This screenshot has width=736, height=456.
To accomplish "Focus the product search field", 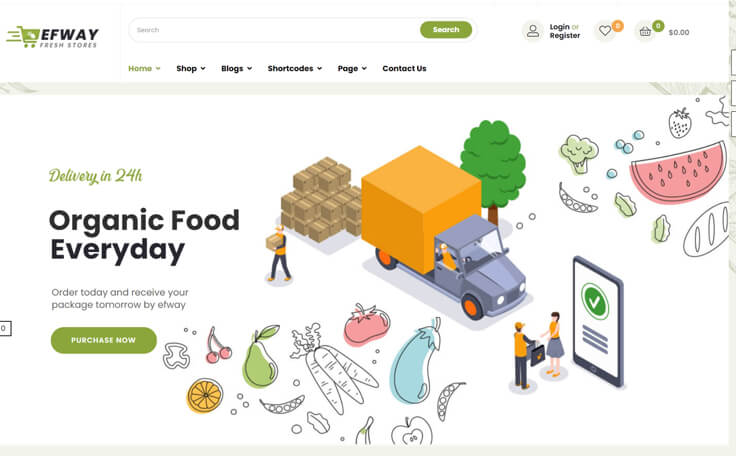I will coord(275,30).
